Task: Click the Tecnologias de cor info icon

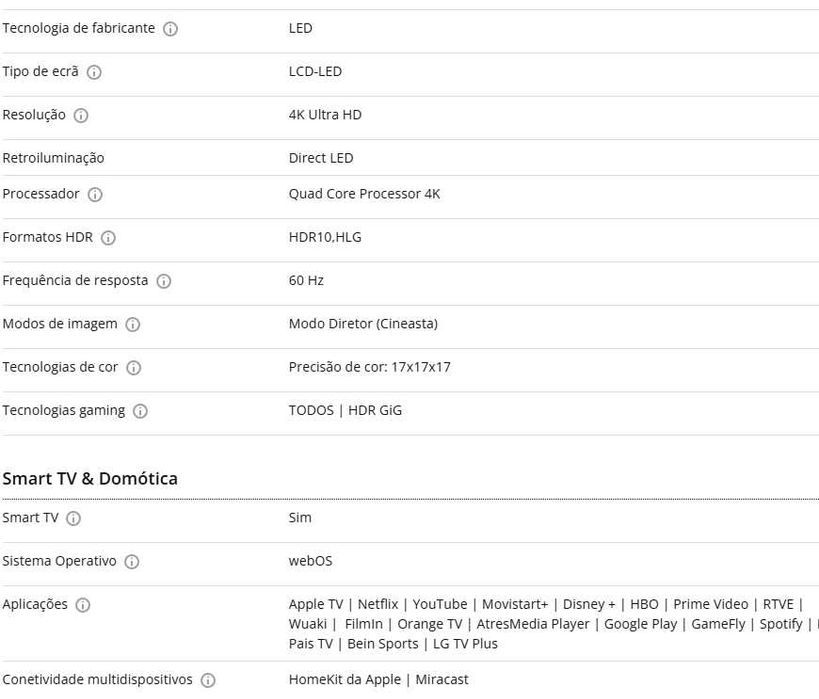Action: click(134, 368)
